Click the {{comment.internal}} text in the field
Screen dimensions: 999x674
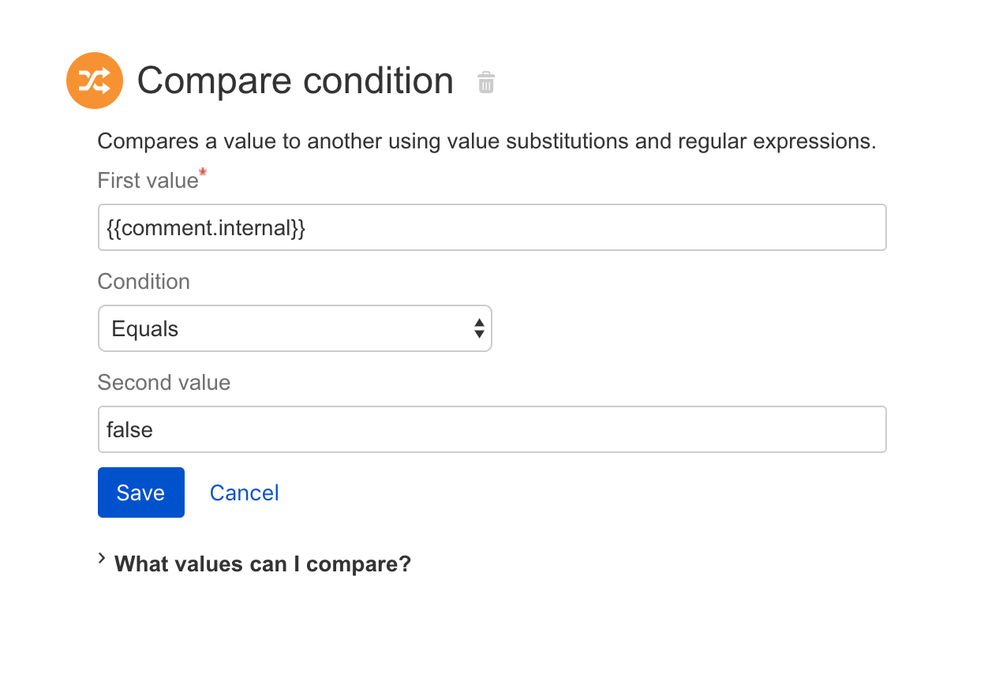206,228
